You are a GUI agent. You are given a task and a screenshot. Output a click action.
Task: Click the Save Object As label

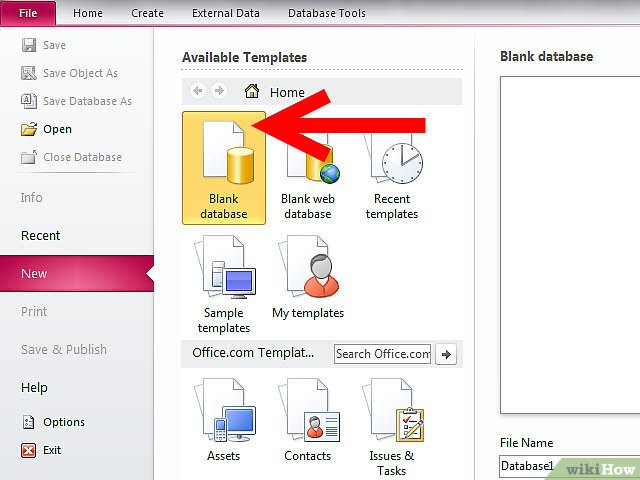[x=80, y=73]
